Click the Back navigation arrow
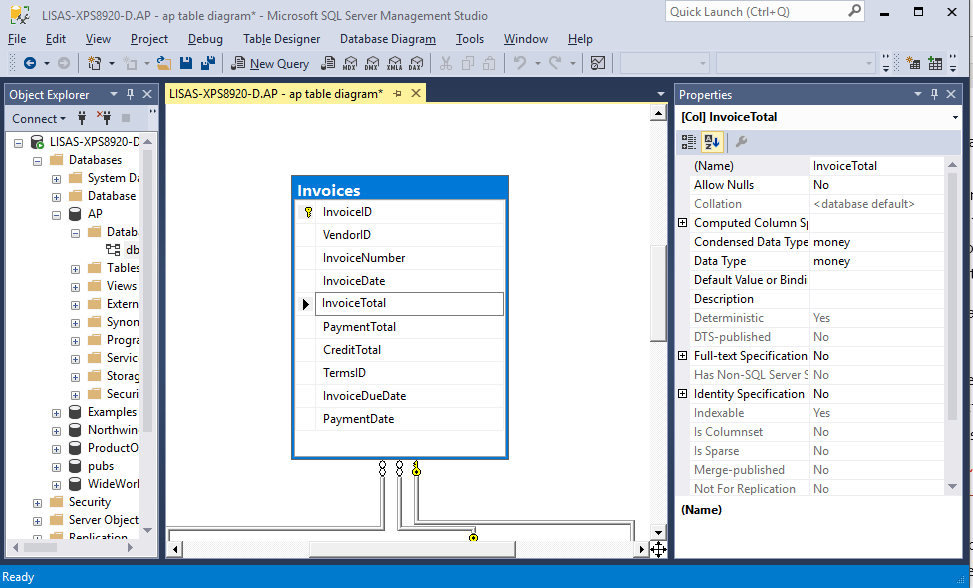Viewport: 973px width, 588px height. tap(28, 63)
